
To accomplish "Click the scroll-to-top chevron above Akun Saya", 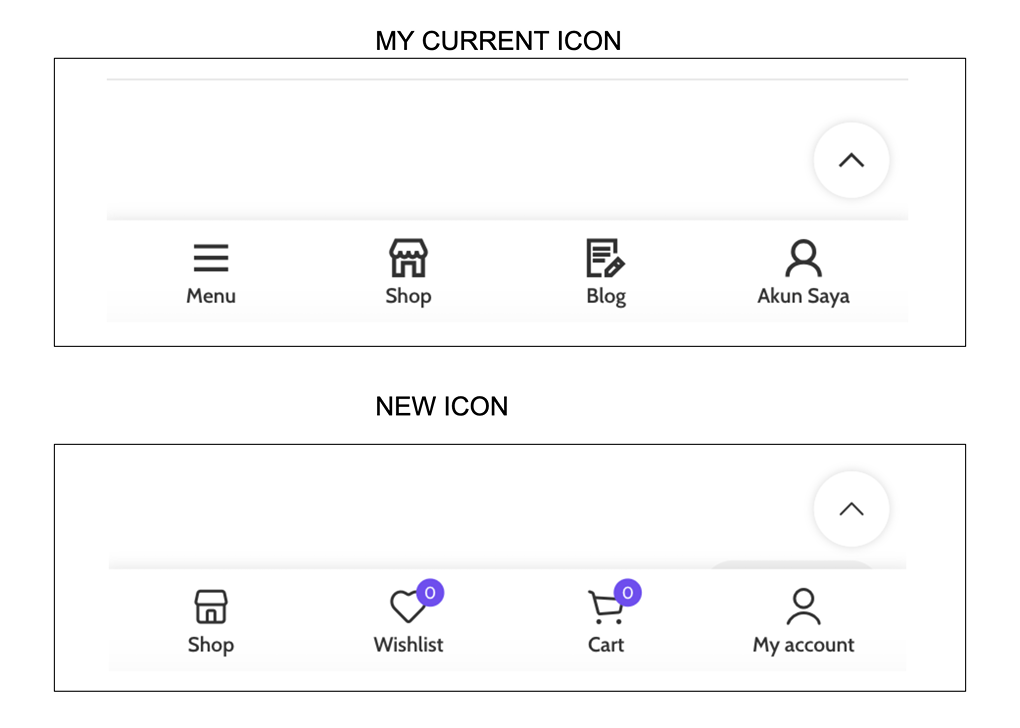I will [x=852, y=160].
